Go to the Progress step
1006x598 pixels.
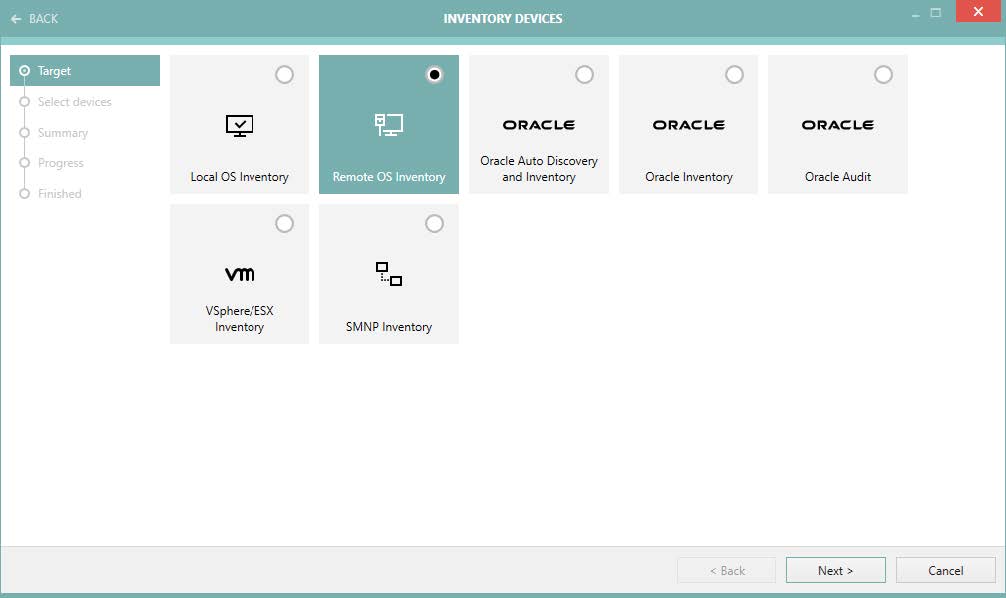[60, 163]
